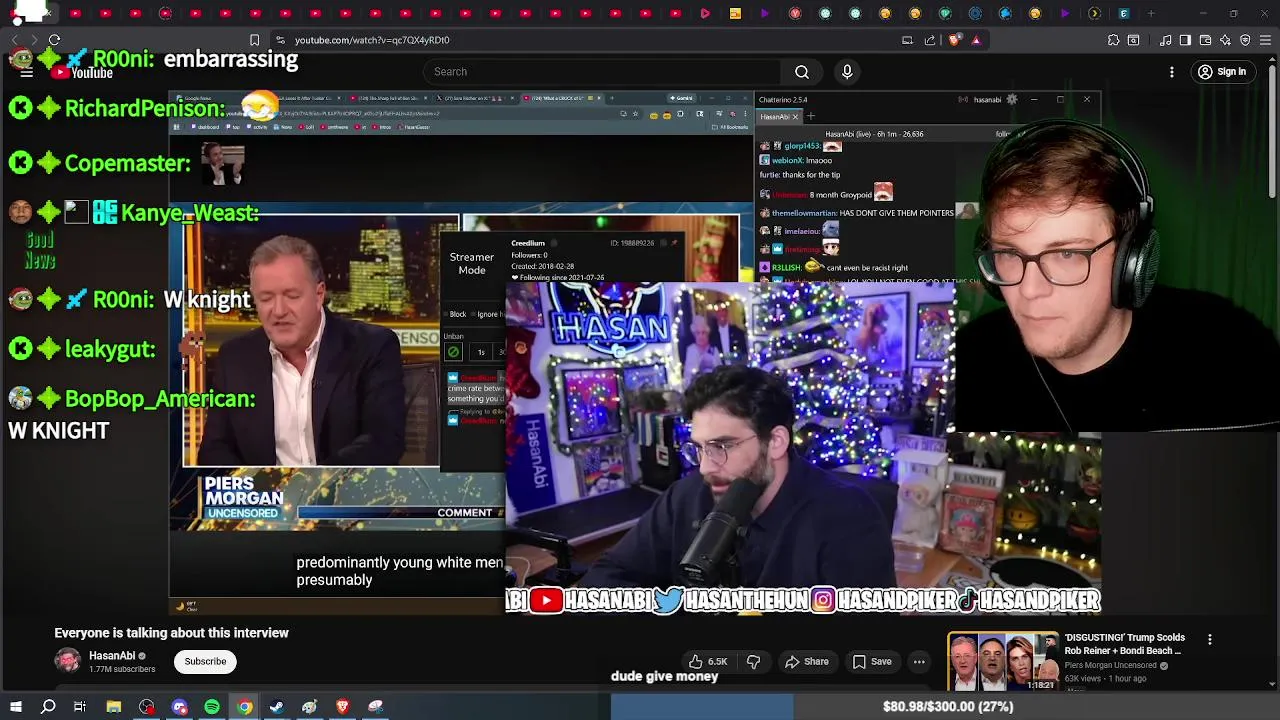1280x720 pixels.
Task: Open Brave Rewards triangle icon
Action: tap(976, 40)
